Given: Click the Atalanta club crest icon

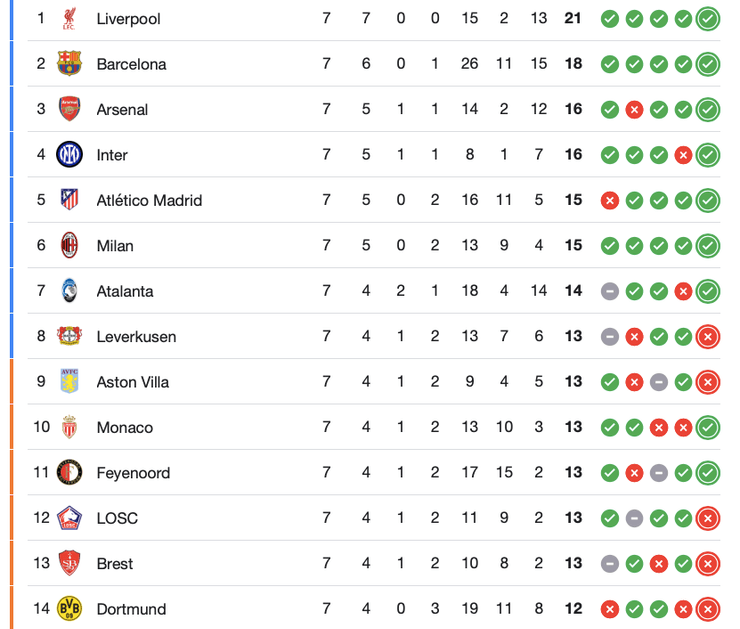Looking at the screenshot, I should [x=69, y=291].
